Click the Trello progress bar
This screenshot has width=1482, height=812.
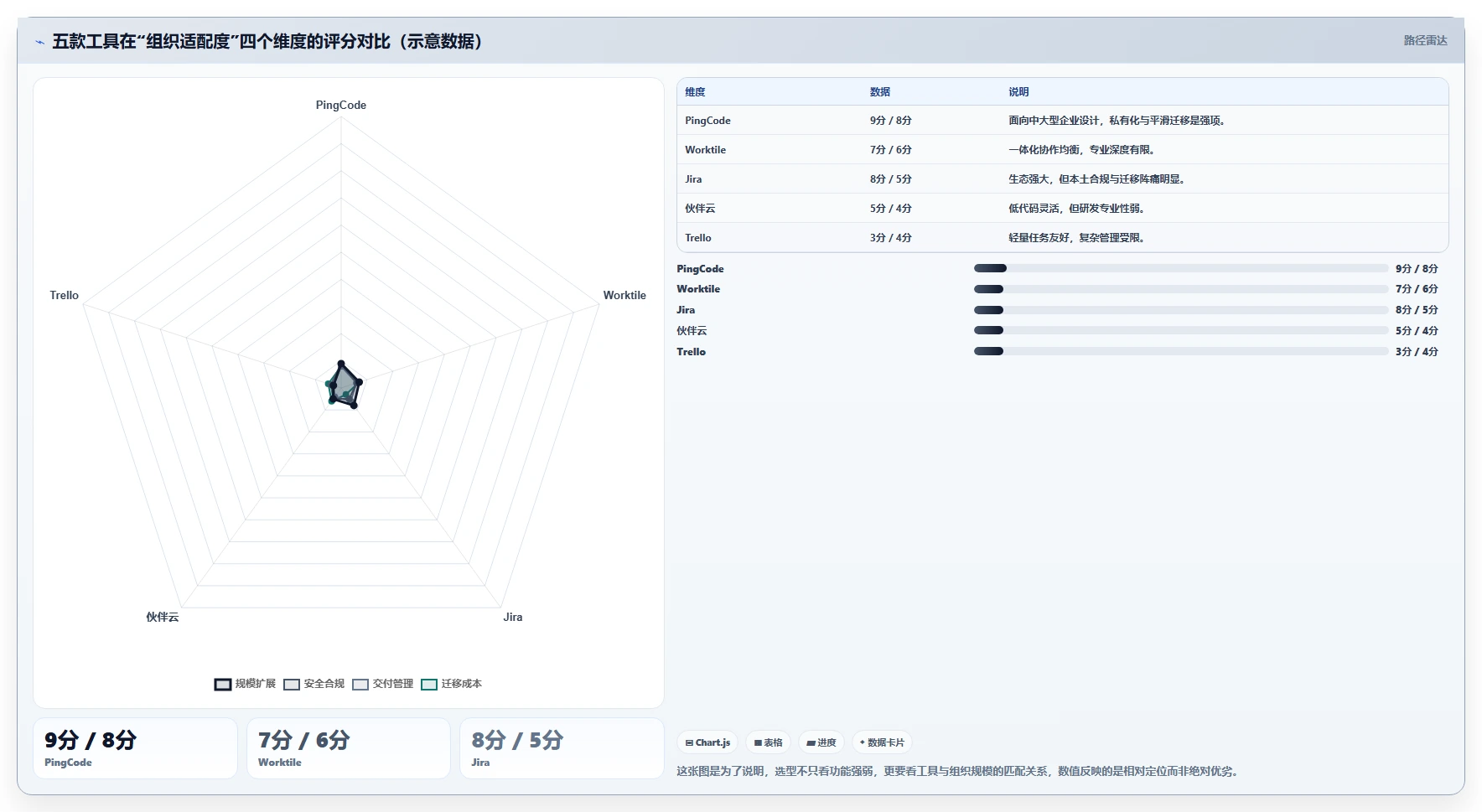pos(1181,352)
